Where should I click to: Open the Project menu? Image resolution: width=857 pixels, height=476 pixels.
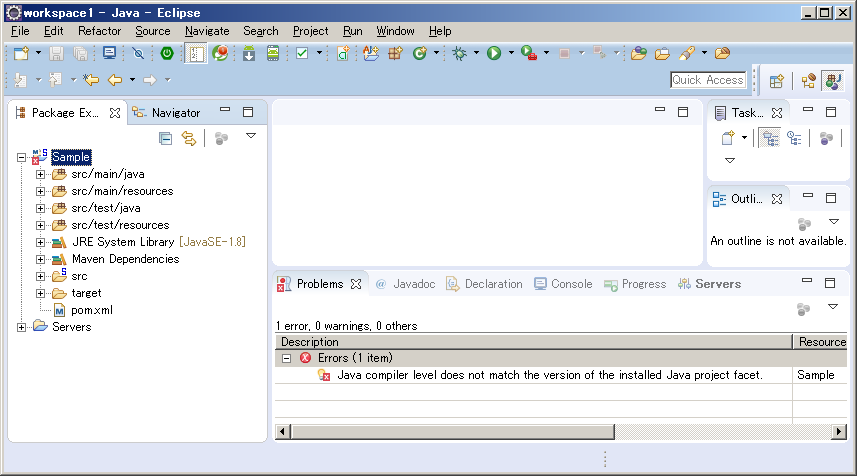[310, 31]
